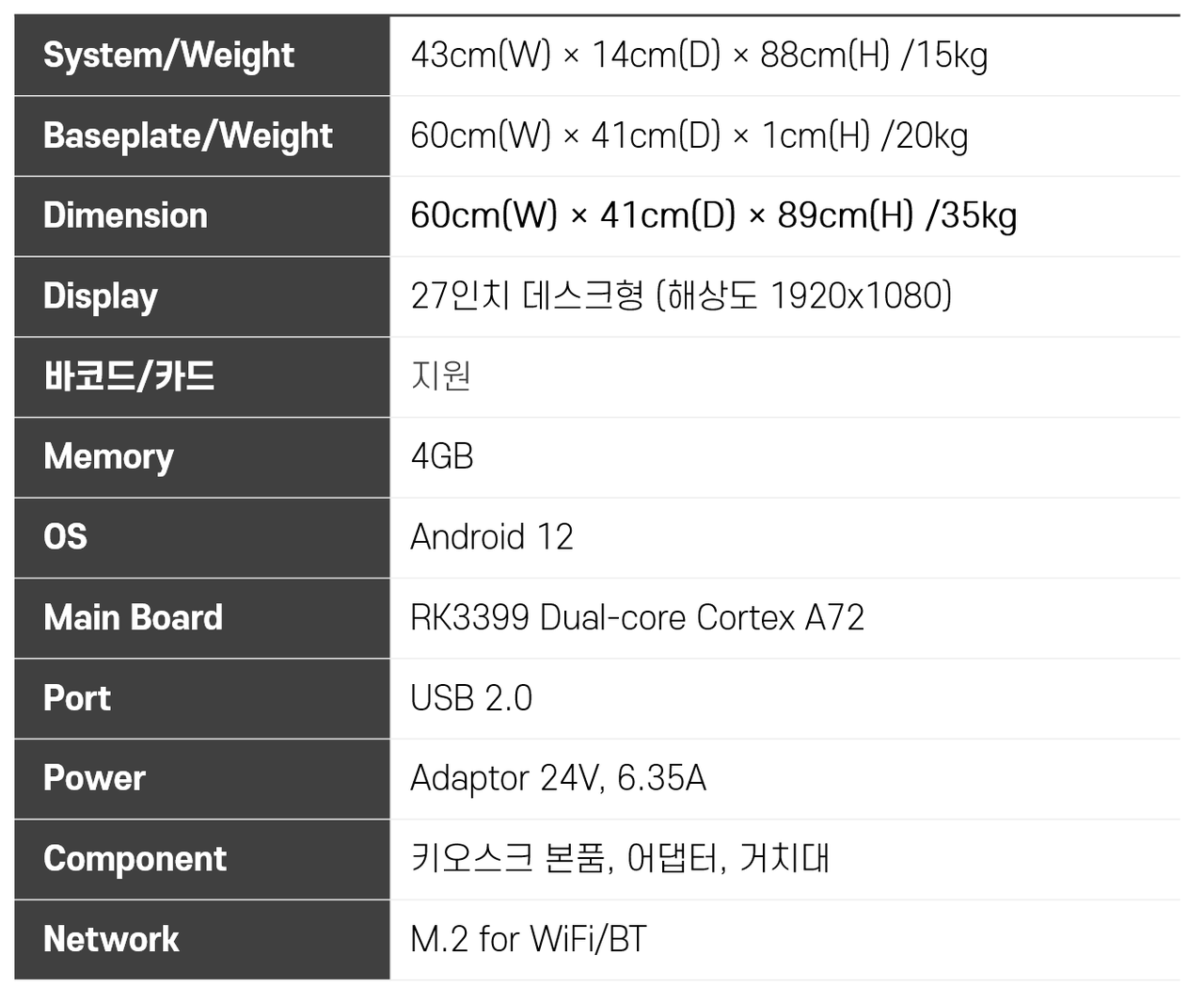Select the Baseplate/Weight row label
Screen dimensions: 1204x1003
click(x=188, y=135)
